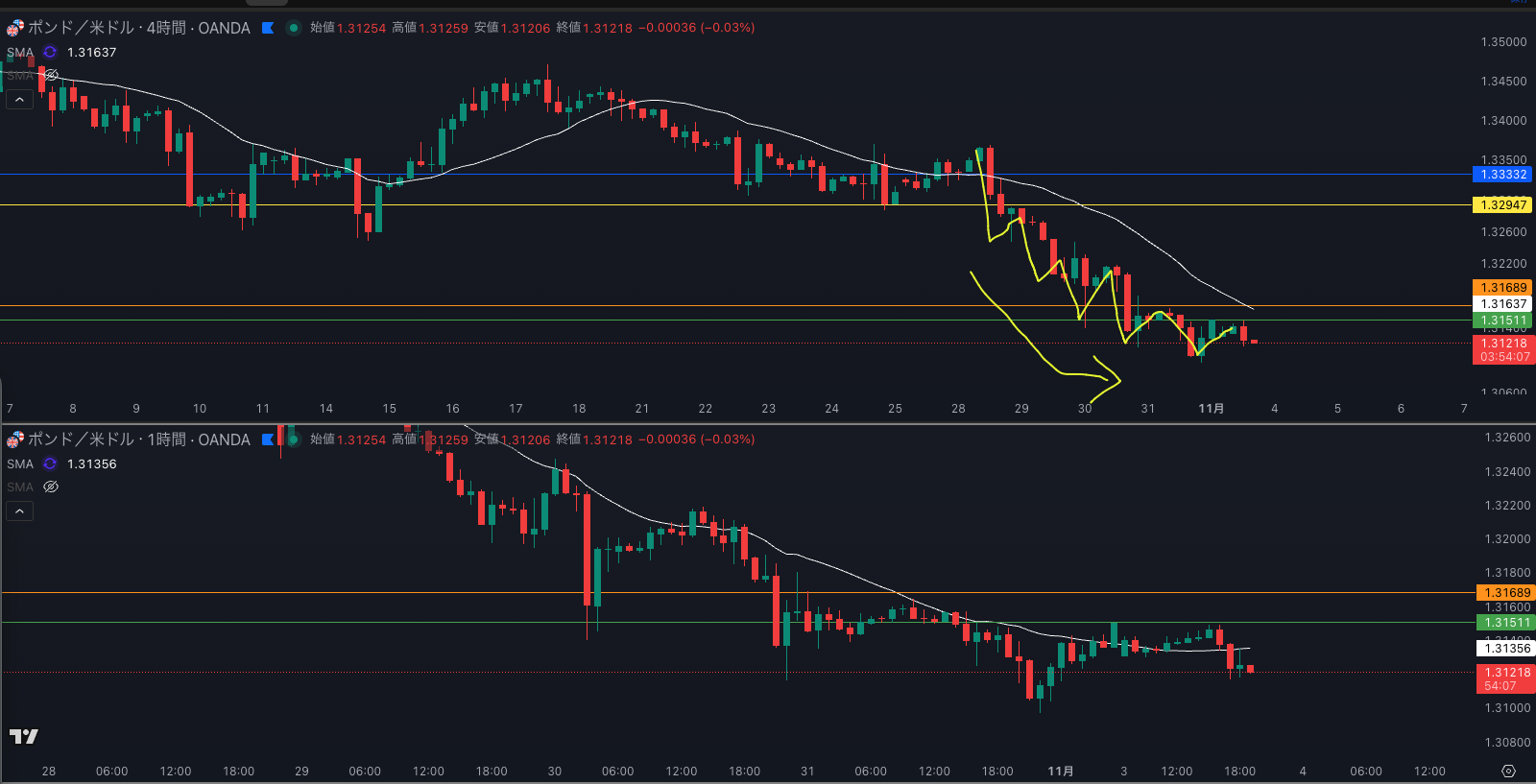This screenshot has width=1536, height=784.
Task: Open symbol title ポンド/米ドル 4時間 OANDA
Action: pyautogui.click(x=139, y=28)
